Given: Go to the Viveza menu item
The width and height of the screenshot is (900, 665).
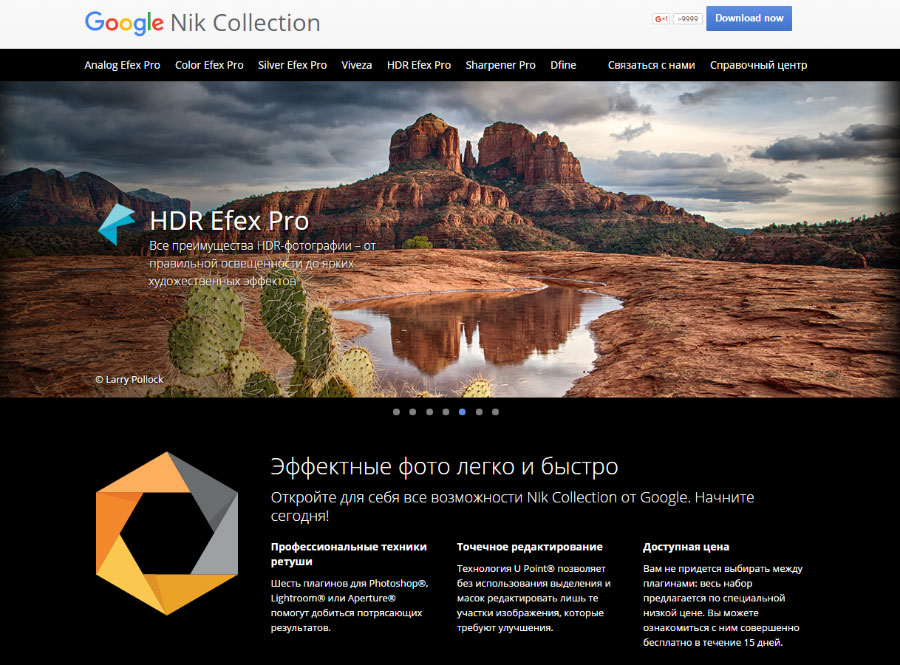Looking at the screenshot, I should (356, 65).
